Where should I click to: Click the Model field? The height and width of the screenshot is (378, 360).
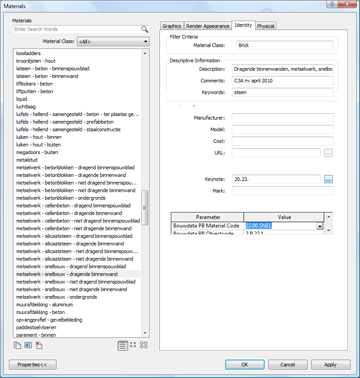click(283, 129)
